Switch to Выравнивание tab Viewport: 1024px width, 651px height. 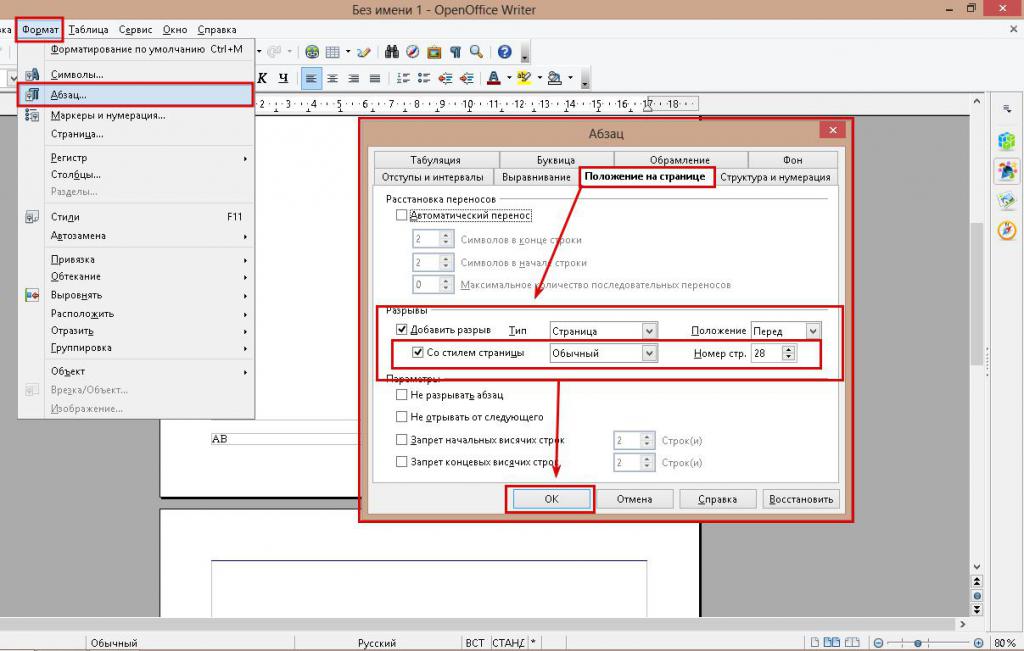click(x=536, y=178)
